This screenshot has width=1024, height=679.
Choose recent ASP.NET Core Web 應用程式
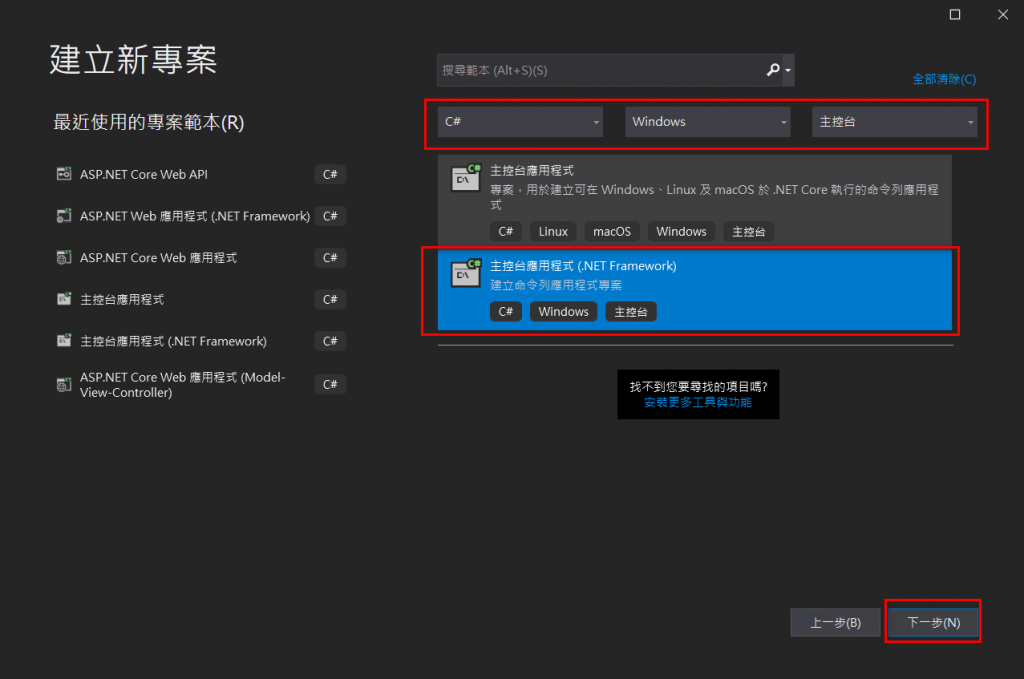(x=200, y=258)
